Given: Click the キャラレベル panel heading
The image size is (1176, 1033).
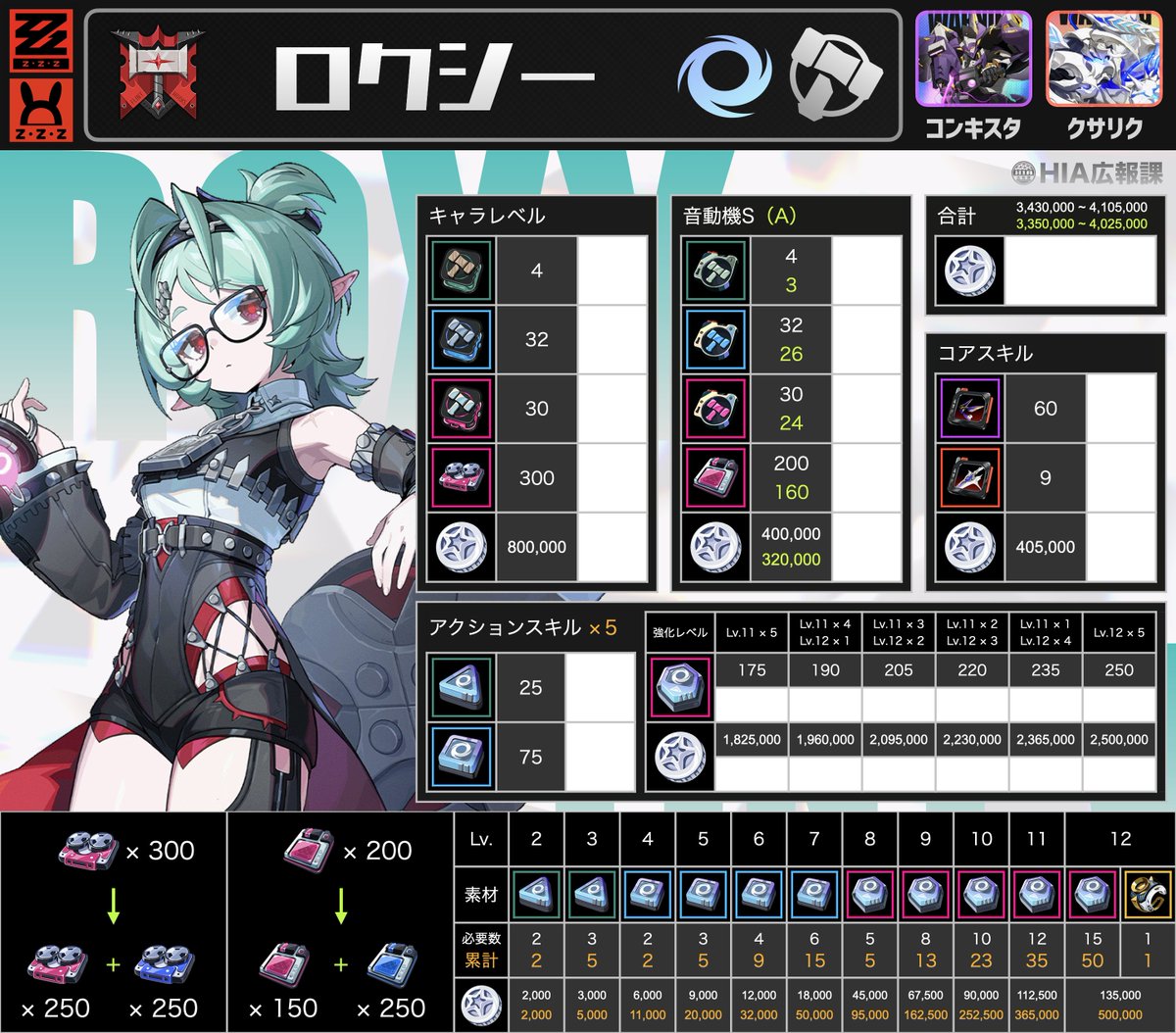Looking at the screenshot, I should (x=487, y=217).
